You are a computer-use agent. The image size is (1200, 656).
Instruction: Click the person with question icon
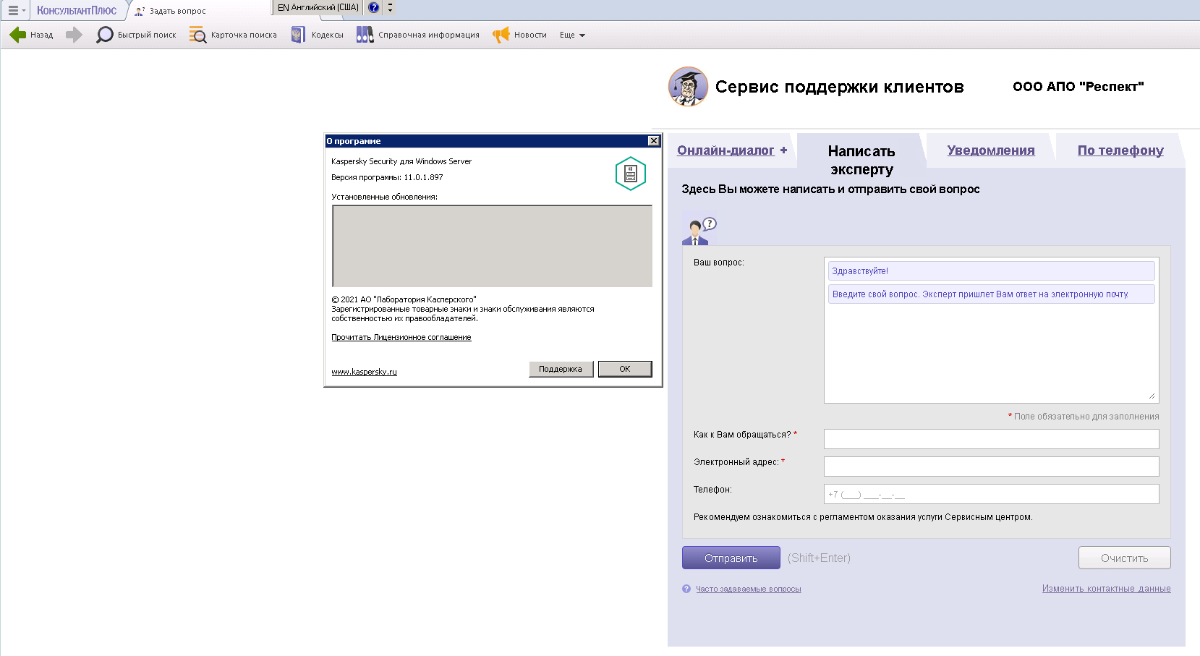point(699,231)
